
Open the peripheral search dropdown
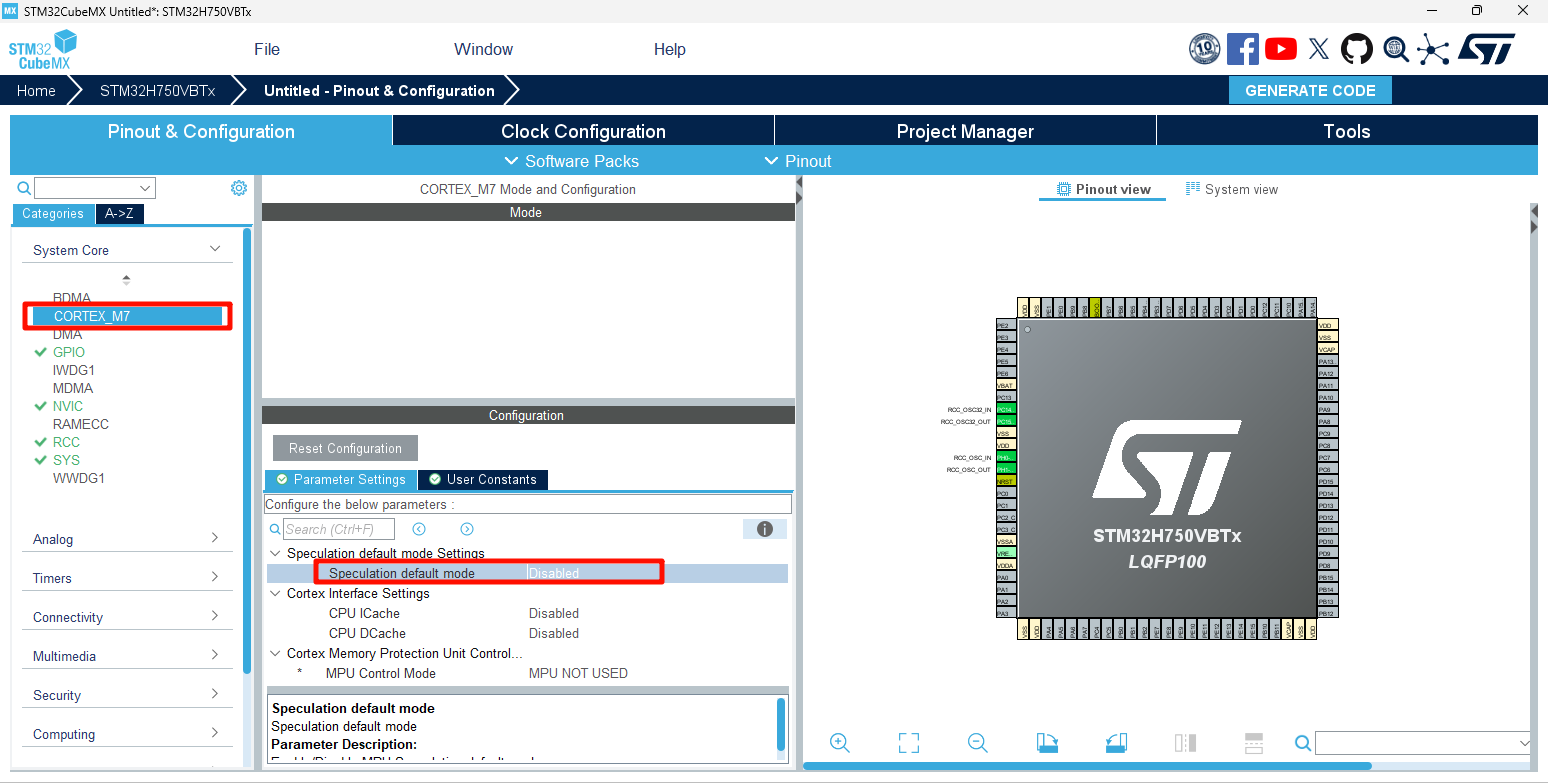click(146, 188)
